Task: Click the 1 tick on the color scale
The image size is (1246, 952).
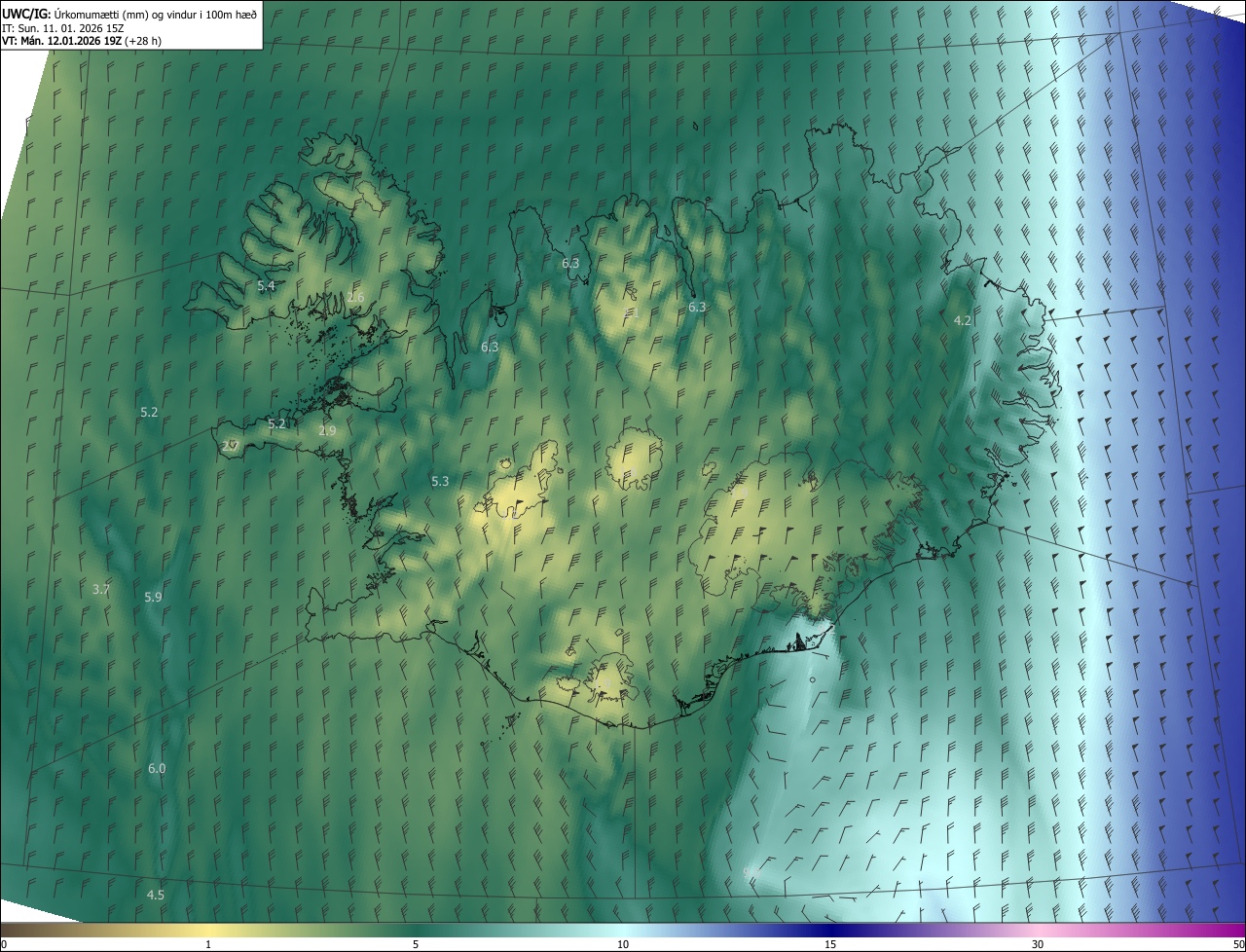Action: coord(208,944)
